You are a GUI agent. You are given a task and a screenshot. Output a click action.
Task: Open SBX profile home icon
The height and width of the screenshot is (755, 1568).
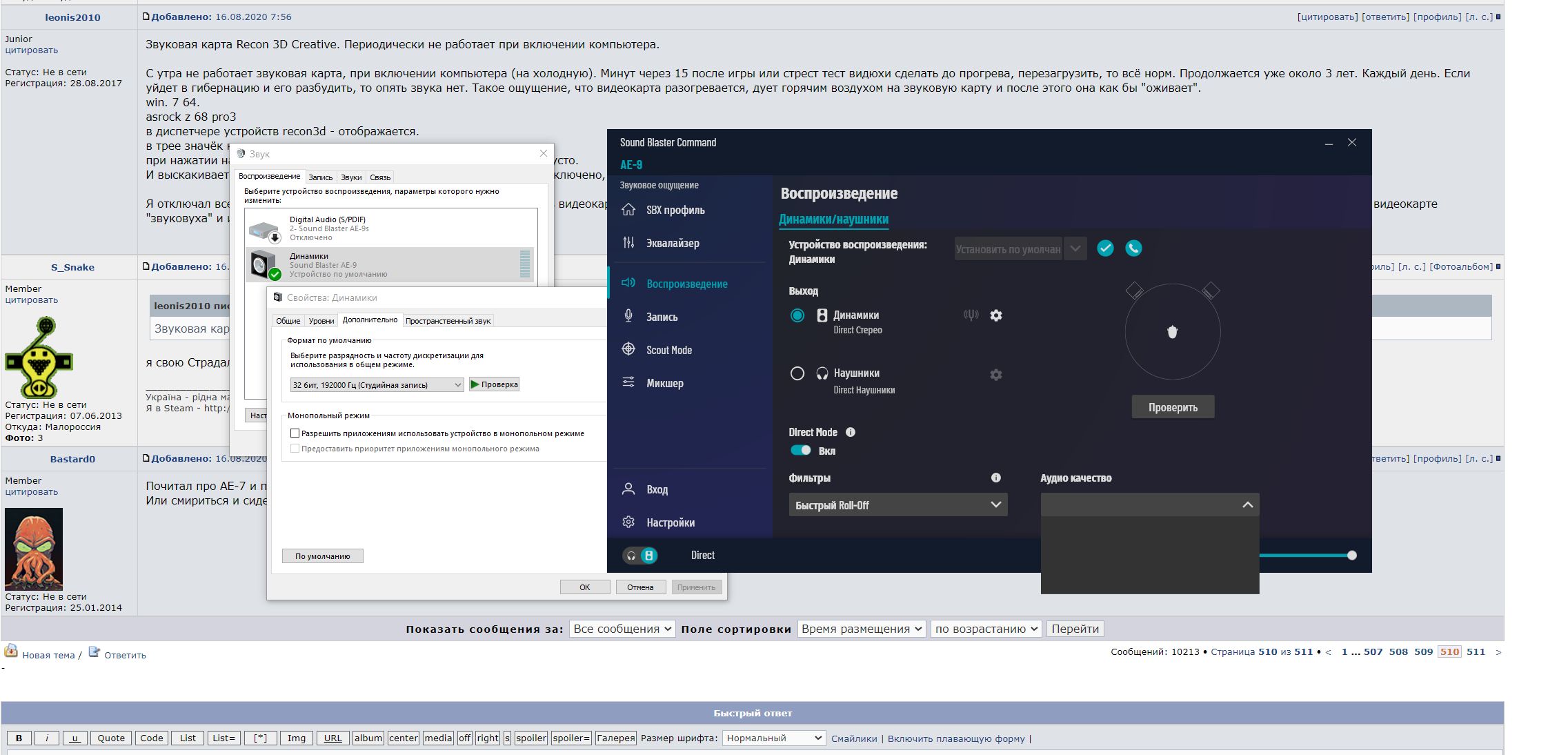628,210
